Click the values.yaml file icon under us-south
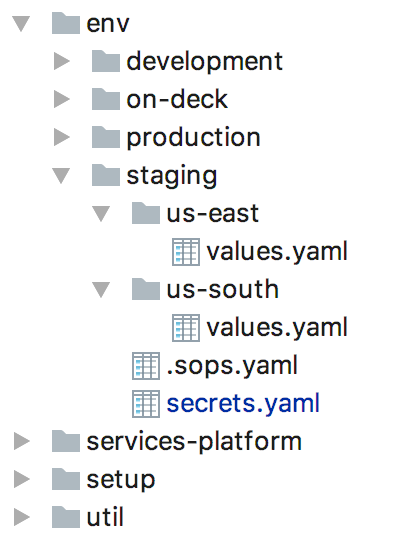The width and height of the screenshot is (418, 536). 186,328
